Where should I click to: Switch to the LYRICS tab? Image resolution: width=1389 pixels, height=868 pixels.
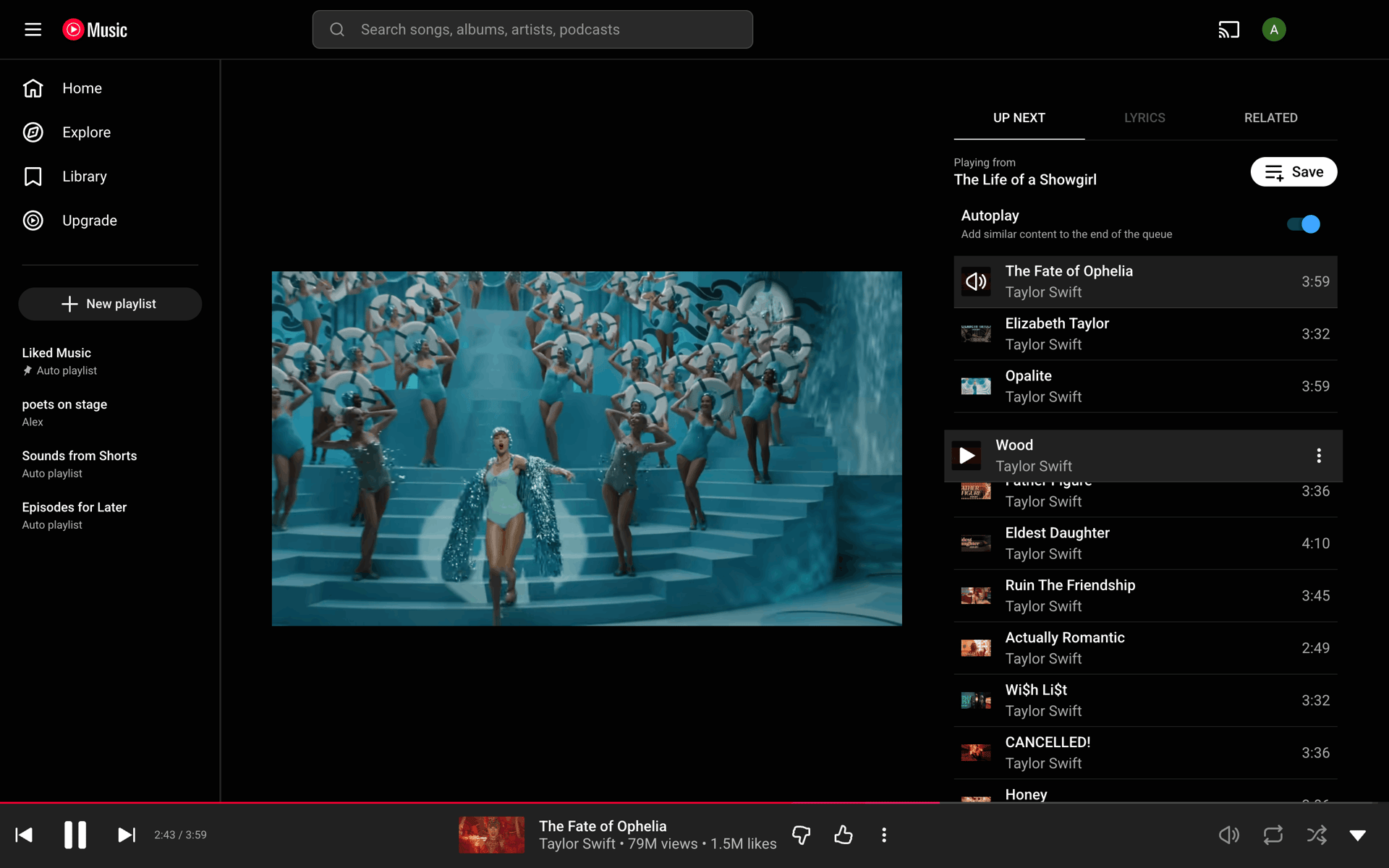[1144, 118]
